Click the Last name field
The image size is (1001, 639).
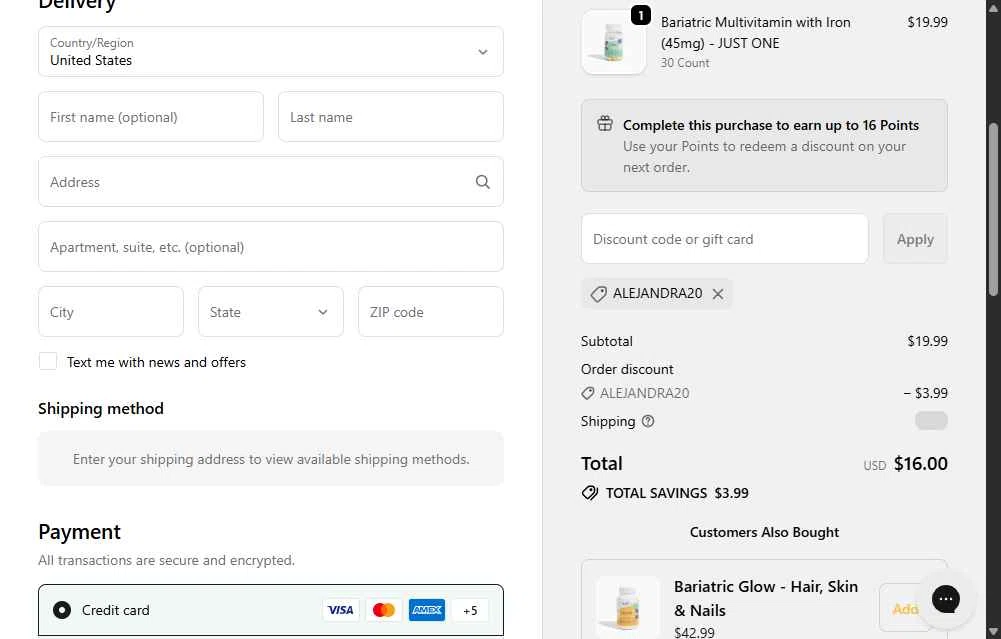coord(391,117)
